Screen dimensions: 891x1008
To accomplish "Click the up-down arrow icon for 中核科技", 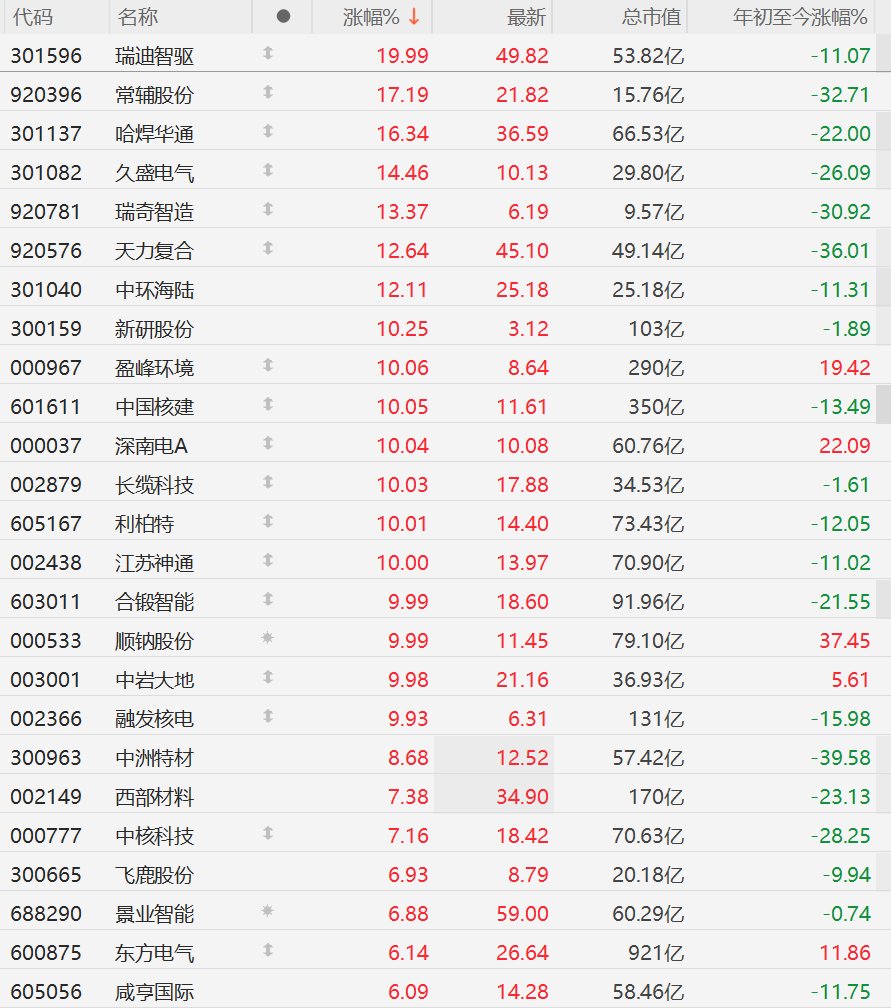I will click(268, 833).
